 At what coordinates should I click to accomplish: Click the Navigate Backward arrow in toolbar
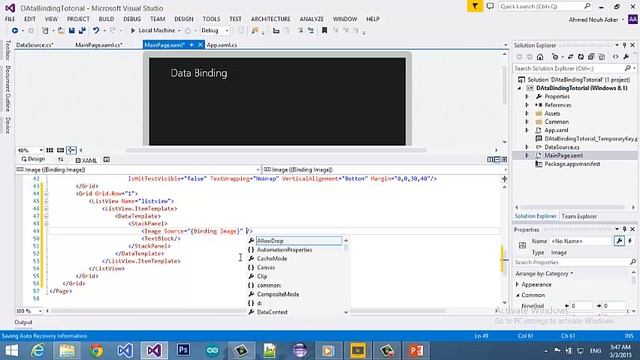pyautogui.click(x=15, y=31)
